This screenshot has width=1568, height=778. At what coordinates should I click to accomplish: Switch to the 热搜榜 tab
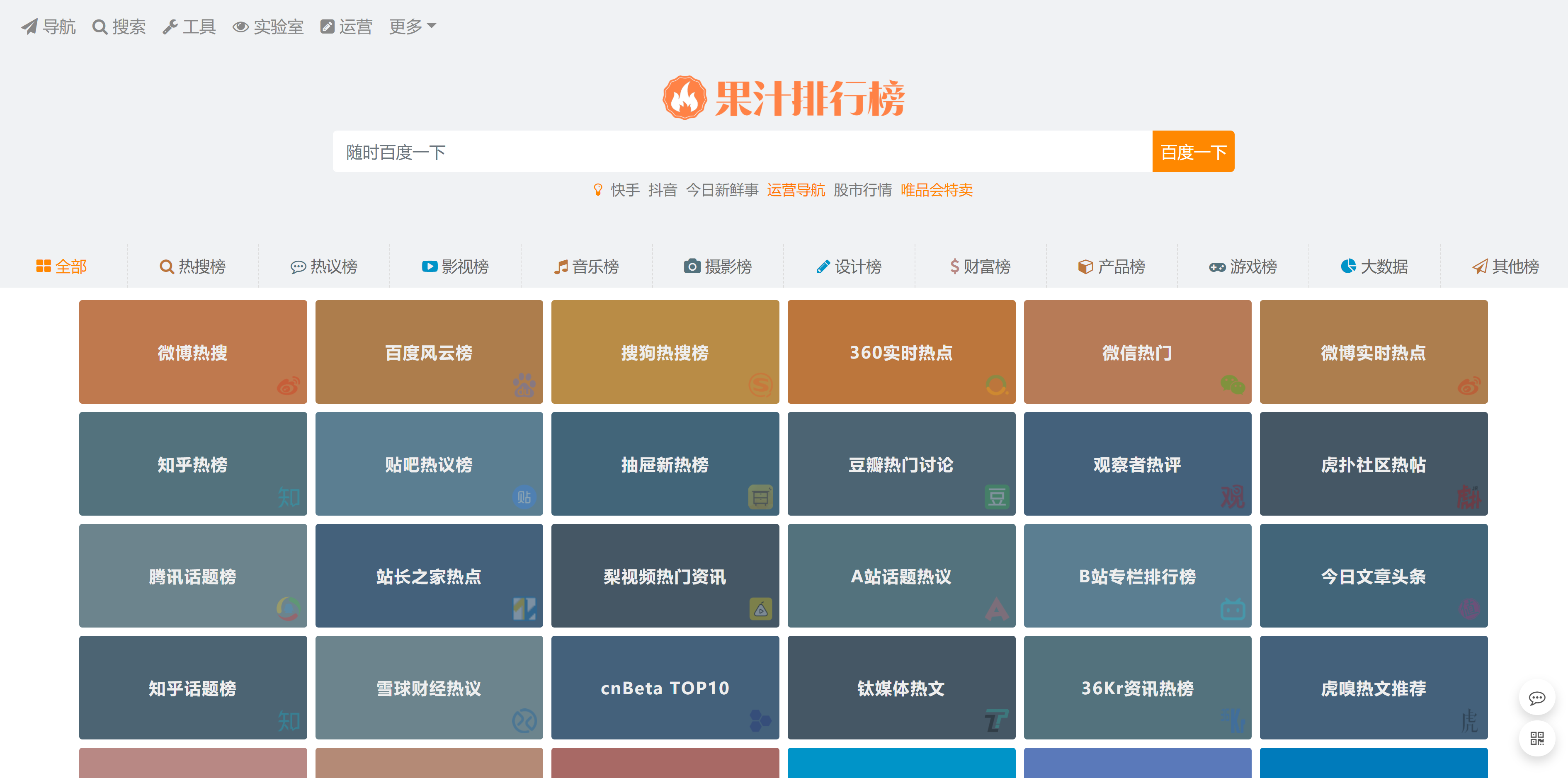click(x=192, y=267)
